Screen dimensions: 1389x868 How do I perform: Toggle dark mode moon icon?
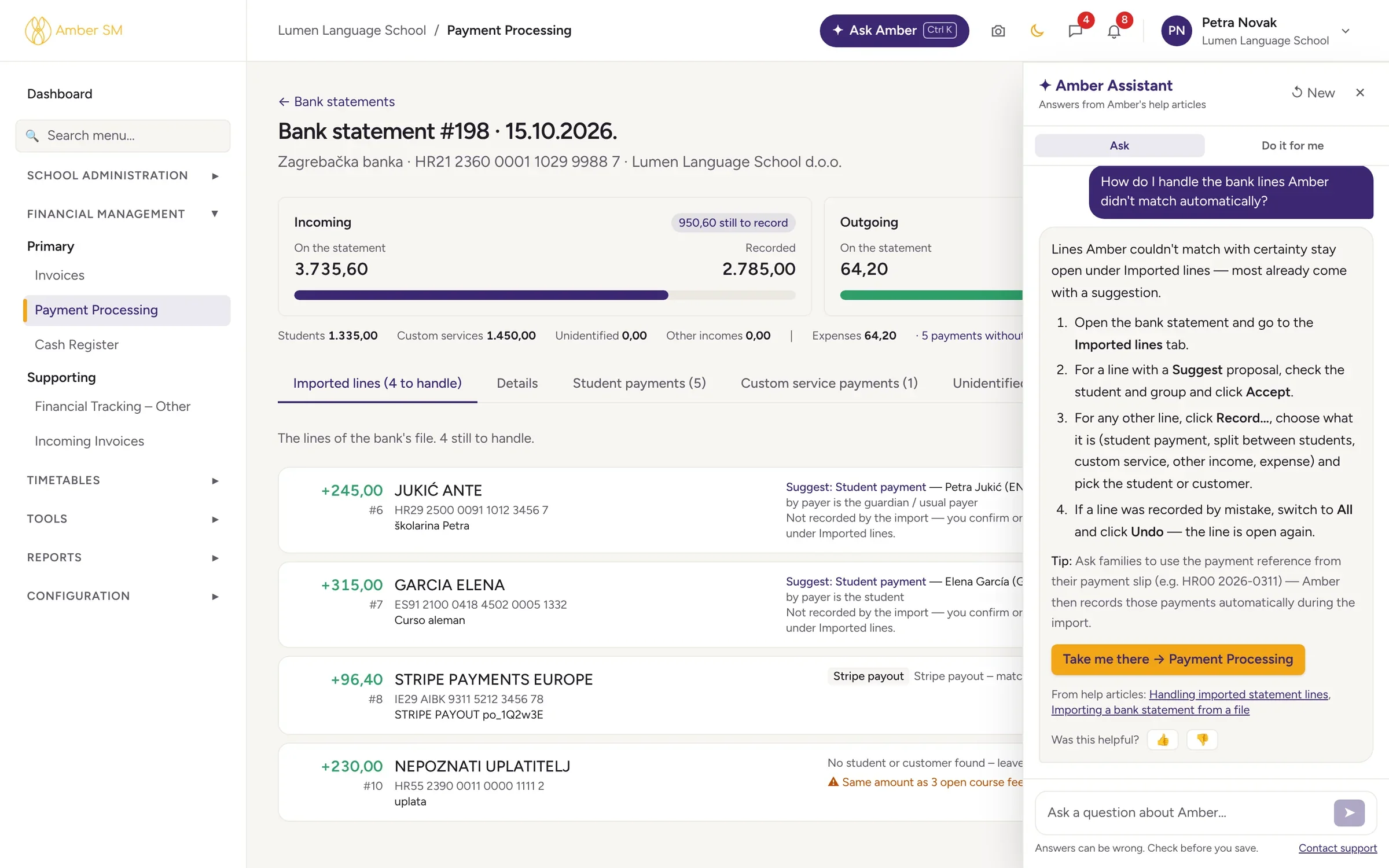coord(1037,31)
